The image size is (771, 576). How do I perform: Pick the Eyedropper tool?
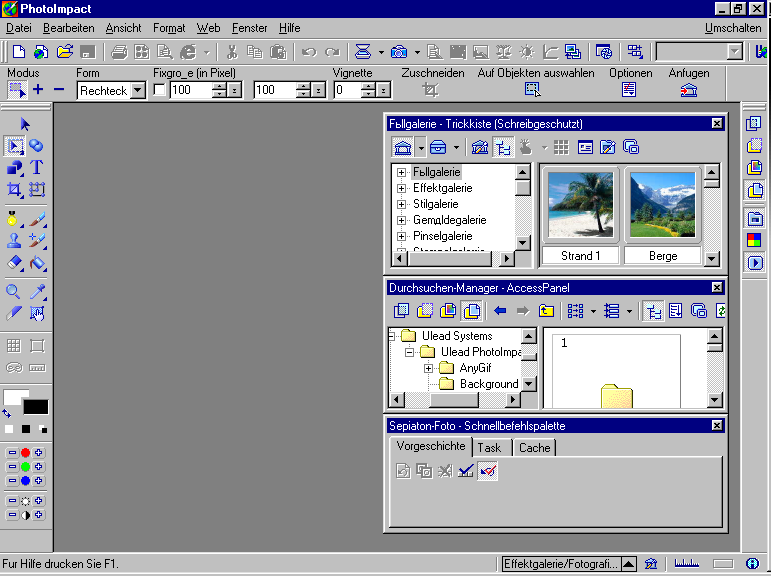point(37,292)
